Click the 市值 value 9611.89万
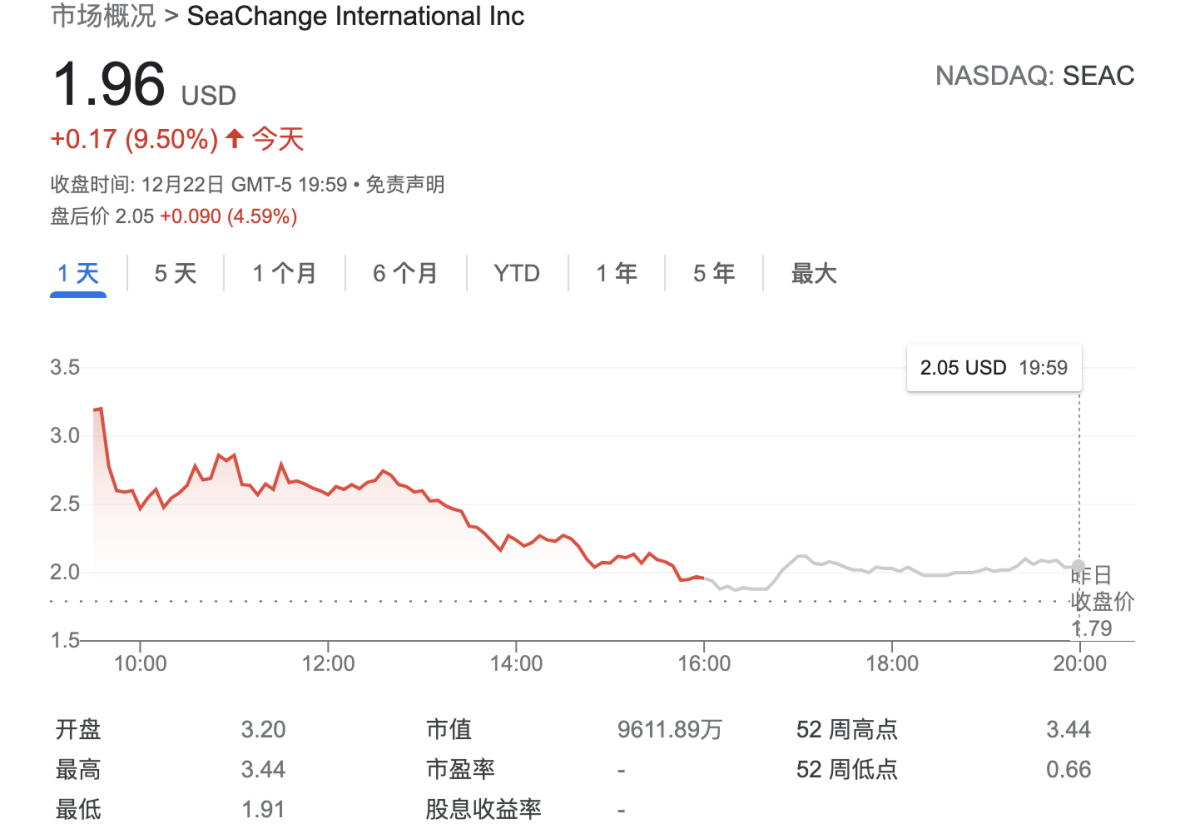Screen dimensions: 1195x834 669,730
